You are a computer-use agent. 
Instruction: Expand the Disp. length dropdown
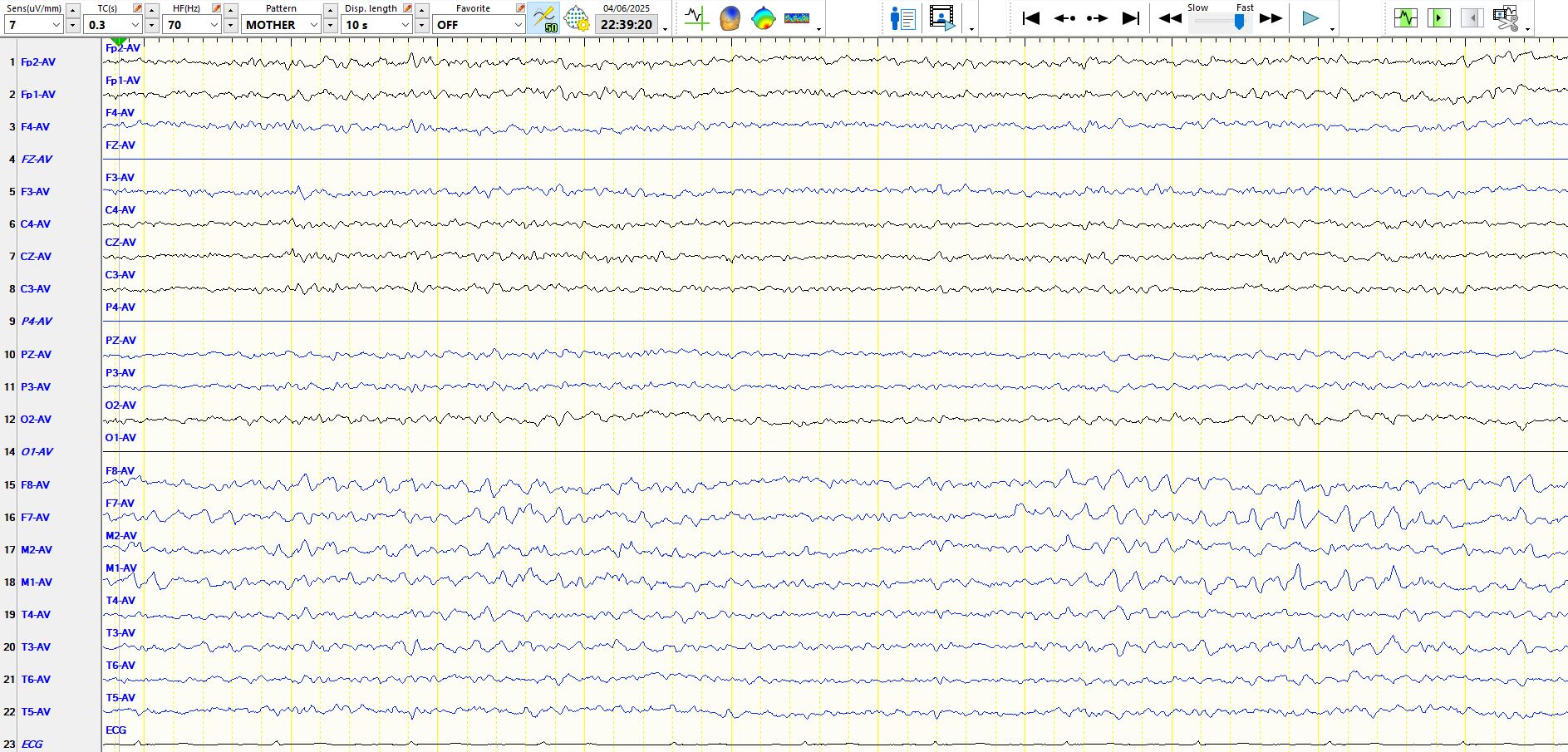tap(406, 25)
